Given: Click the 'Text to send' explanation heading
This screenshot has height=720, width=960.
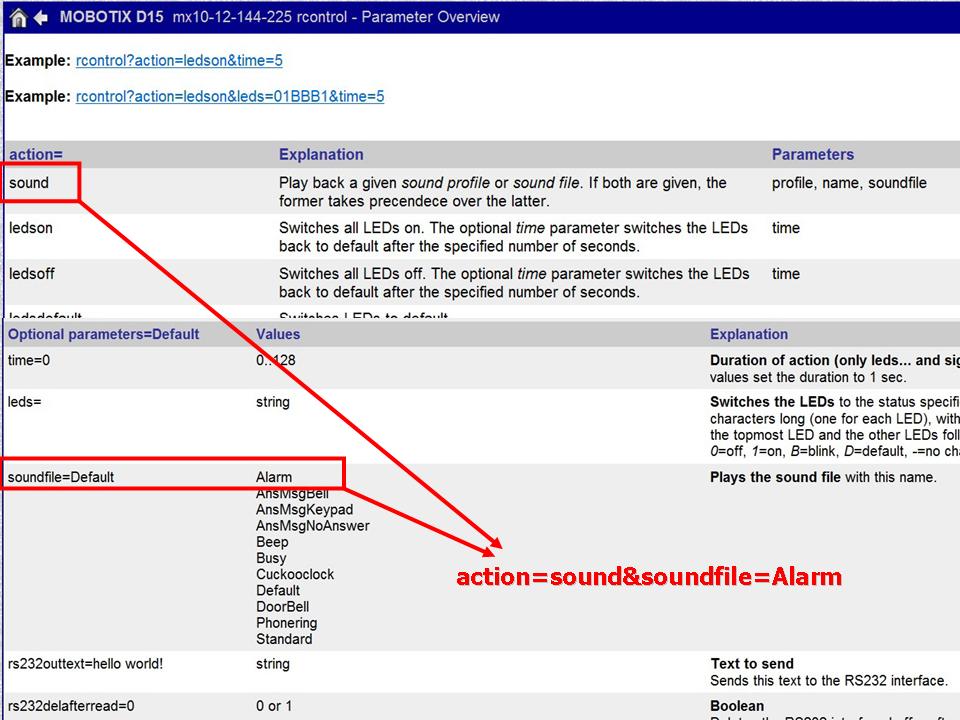Looking at the screenshot, I should (752, 664).
